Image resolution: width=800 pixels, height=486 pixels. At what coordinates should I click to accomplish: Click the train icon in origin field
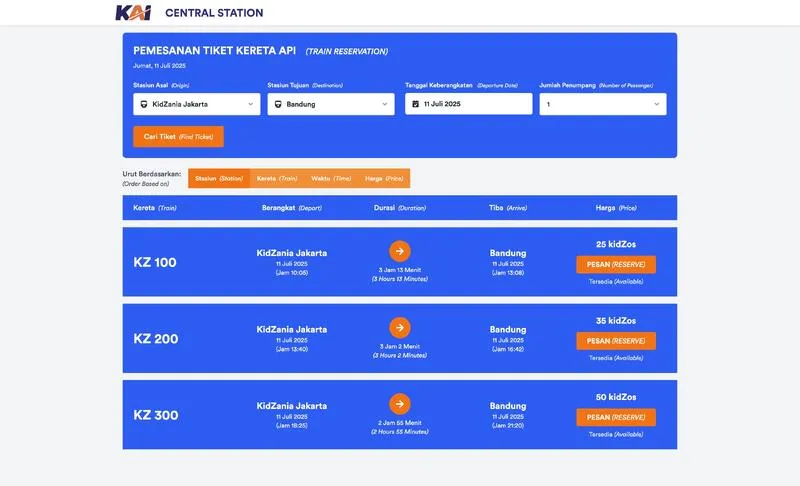[144, 104]
